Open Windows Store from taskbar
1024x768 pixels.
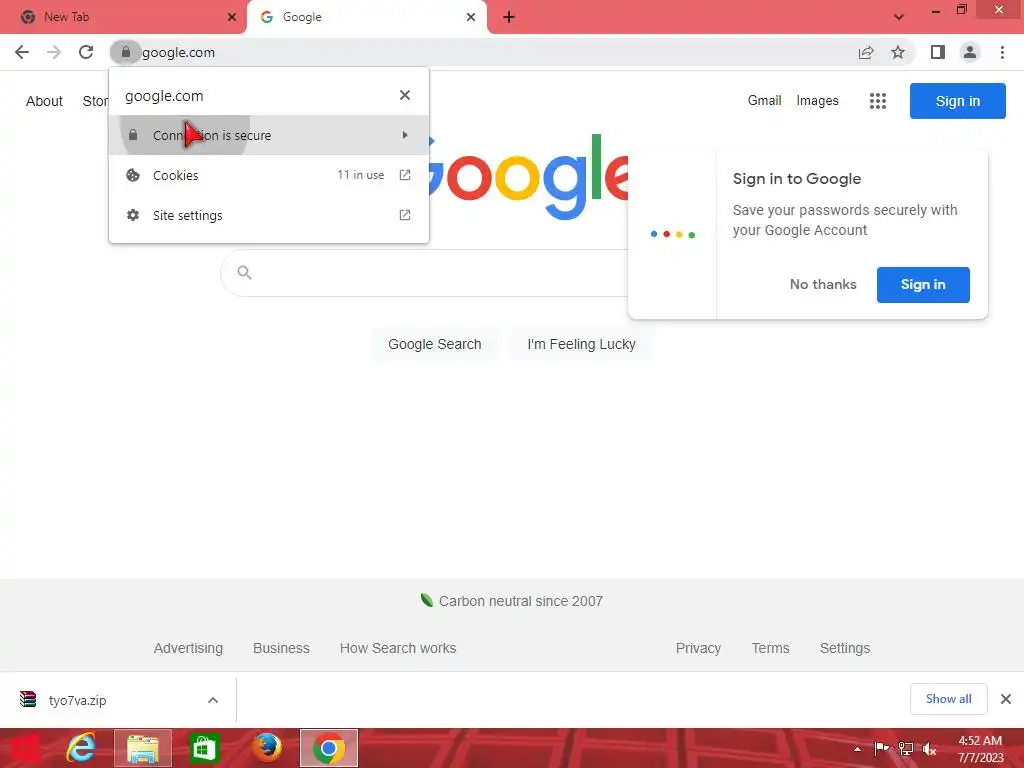click(204, 748)
